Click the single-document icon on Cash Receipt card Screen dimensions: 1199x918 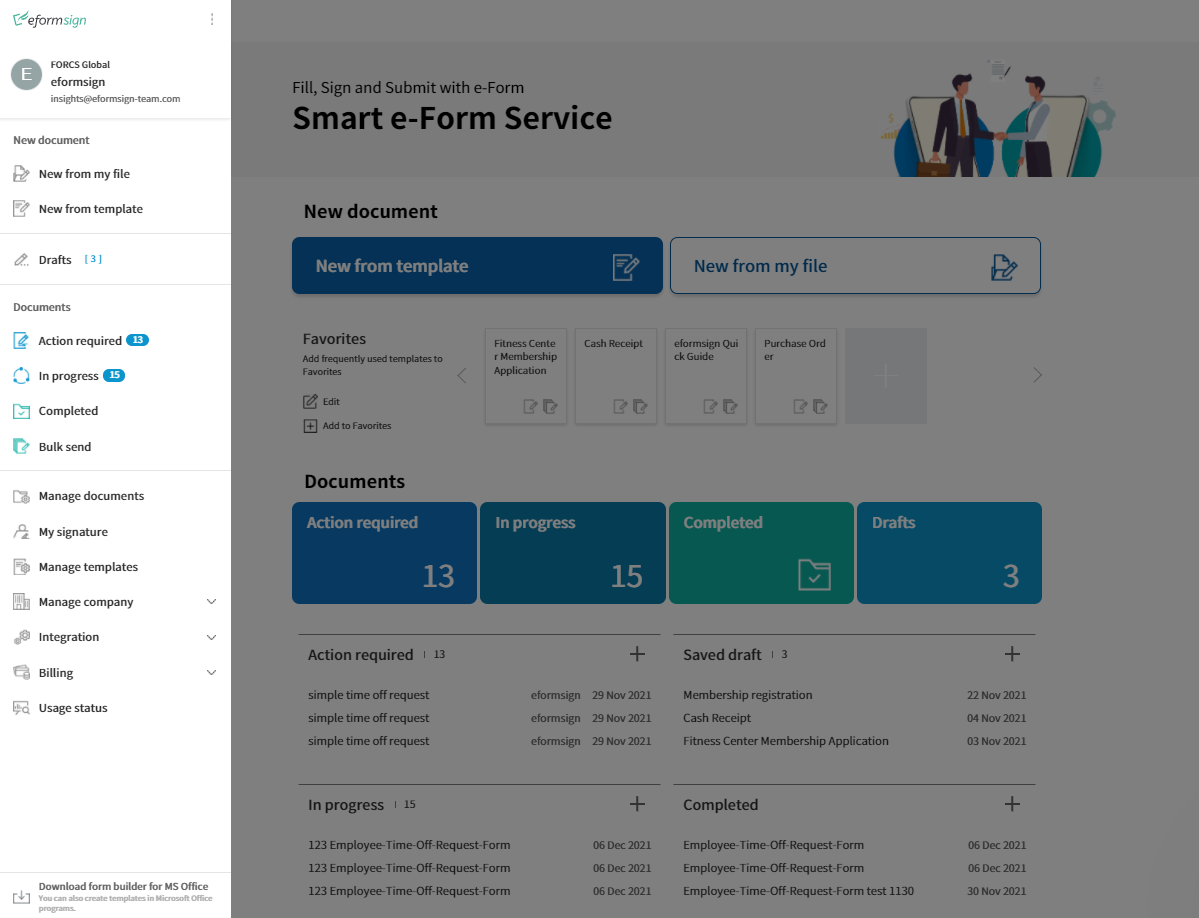pos(620,407)
